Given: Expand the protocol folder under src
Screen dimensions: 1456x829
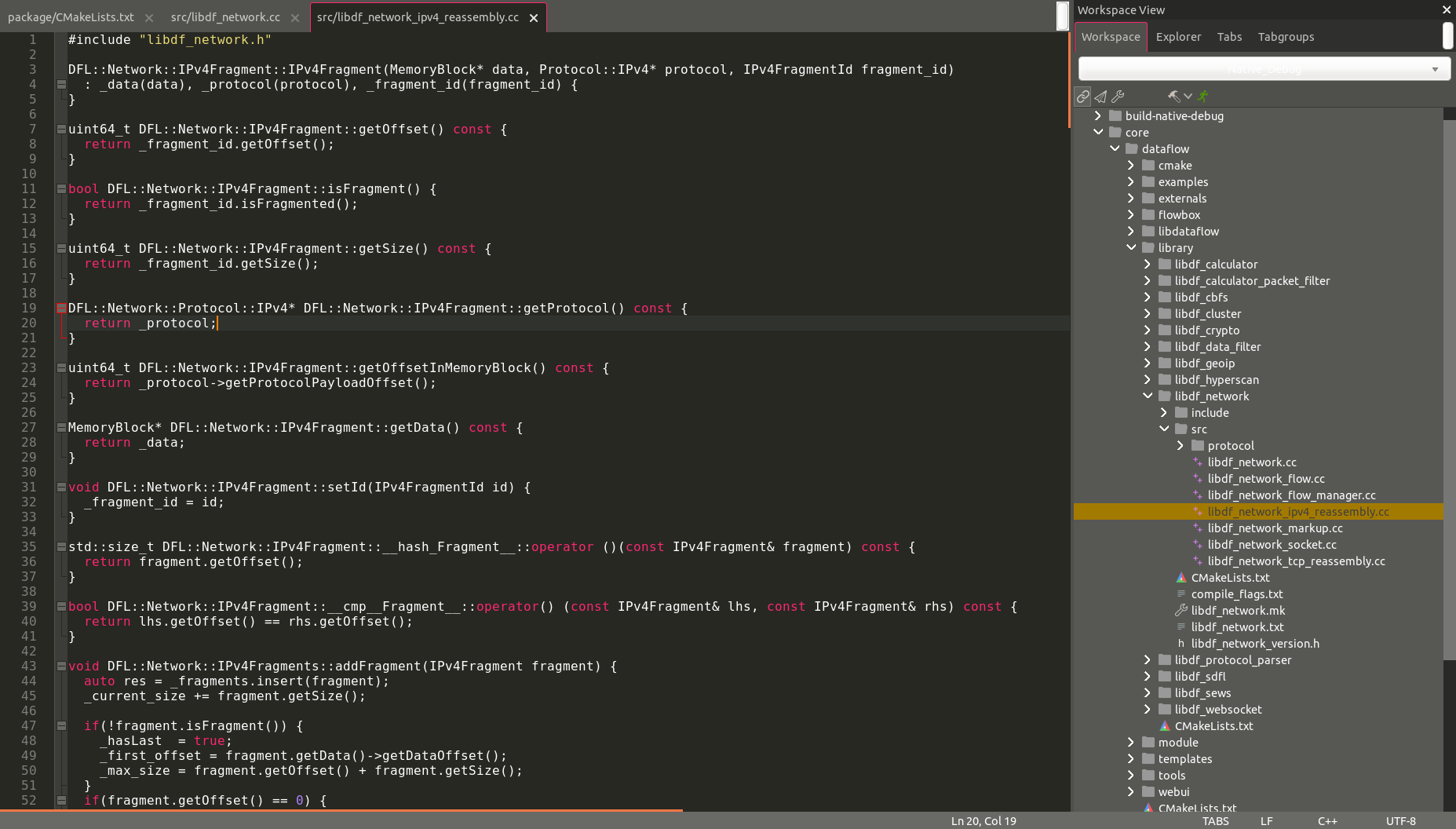Looking at the screenshot, I should (x=1180, y=445).
